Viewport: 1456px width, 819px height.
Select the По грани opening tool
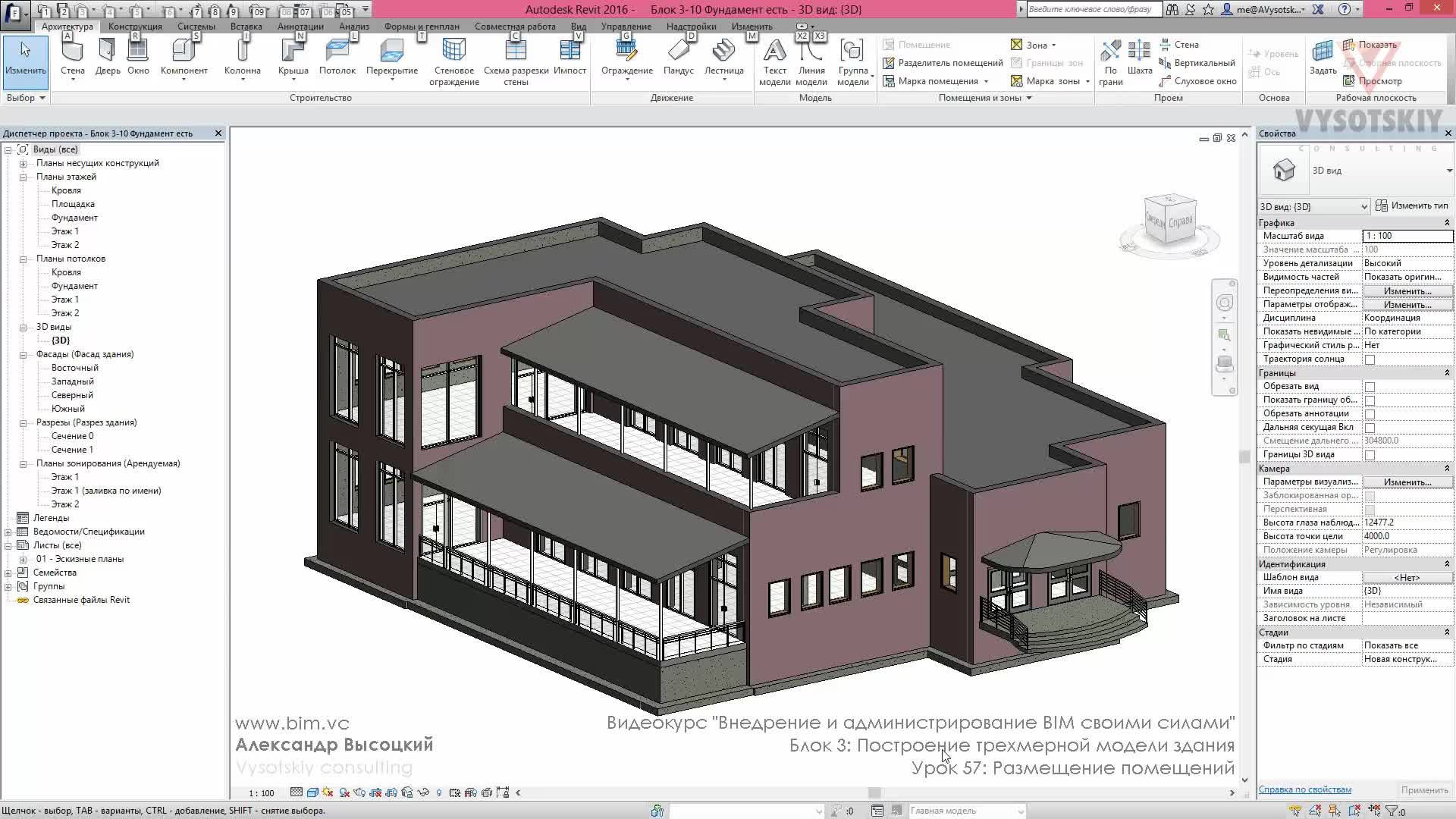pos(1111,62)
